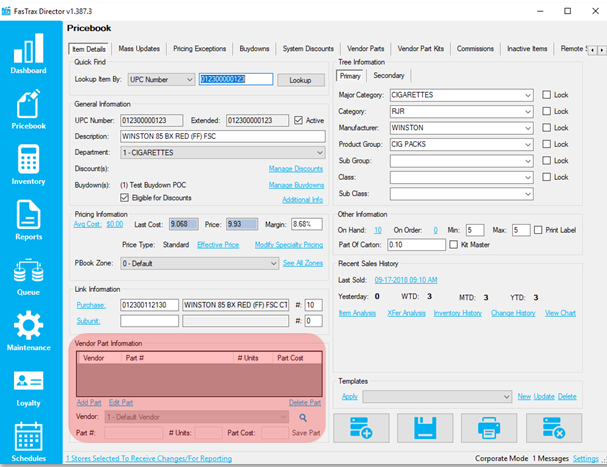607x467 pixels.
Task: Click the quick find UPC input box
Action: tap(236, 79)
